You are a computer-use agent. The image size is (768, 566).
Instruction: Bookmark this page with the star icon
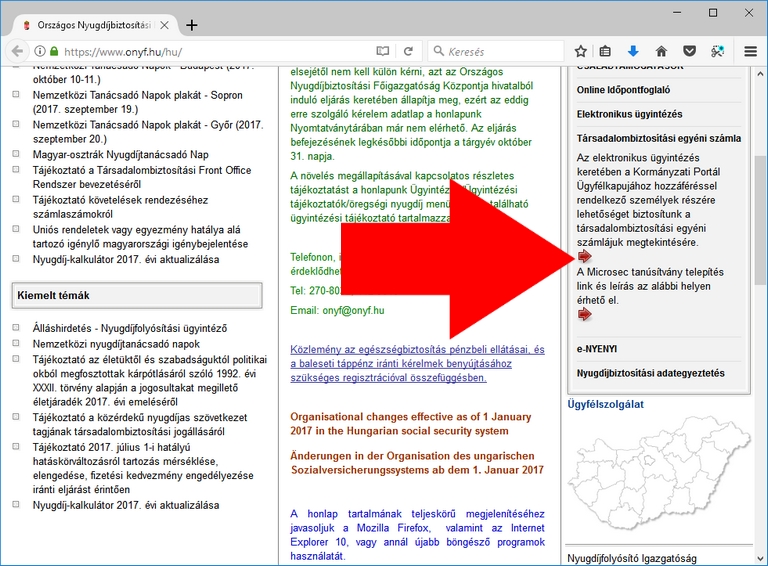581,51
